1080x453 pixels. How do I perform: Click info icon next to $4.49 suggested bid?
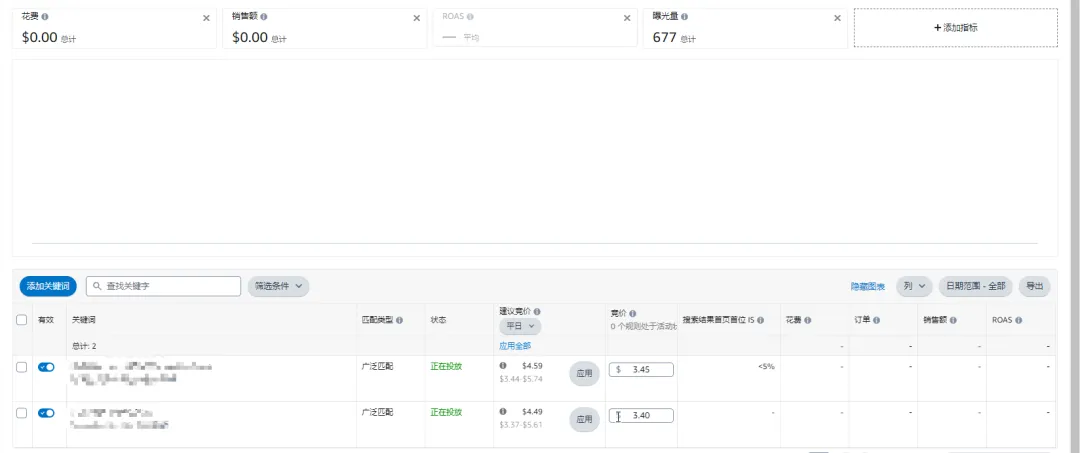pos(503,412)
